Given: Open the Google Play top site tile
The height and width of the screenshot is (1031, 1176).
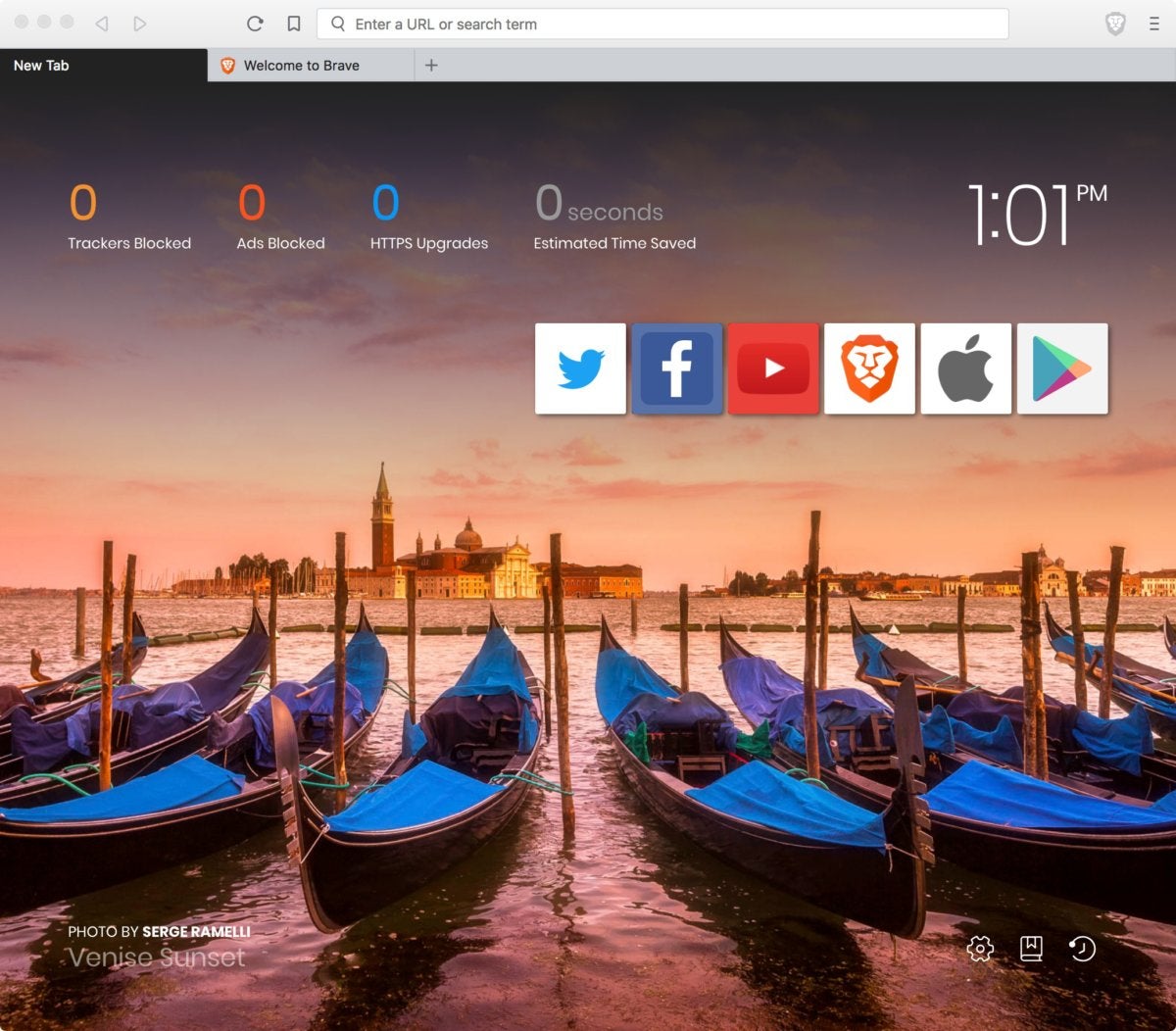Looking at the screenshot, I should (x=1062, y=368).
